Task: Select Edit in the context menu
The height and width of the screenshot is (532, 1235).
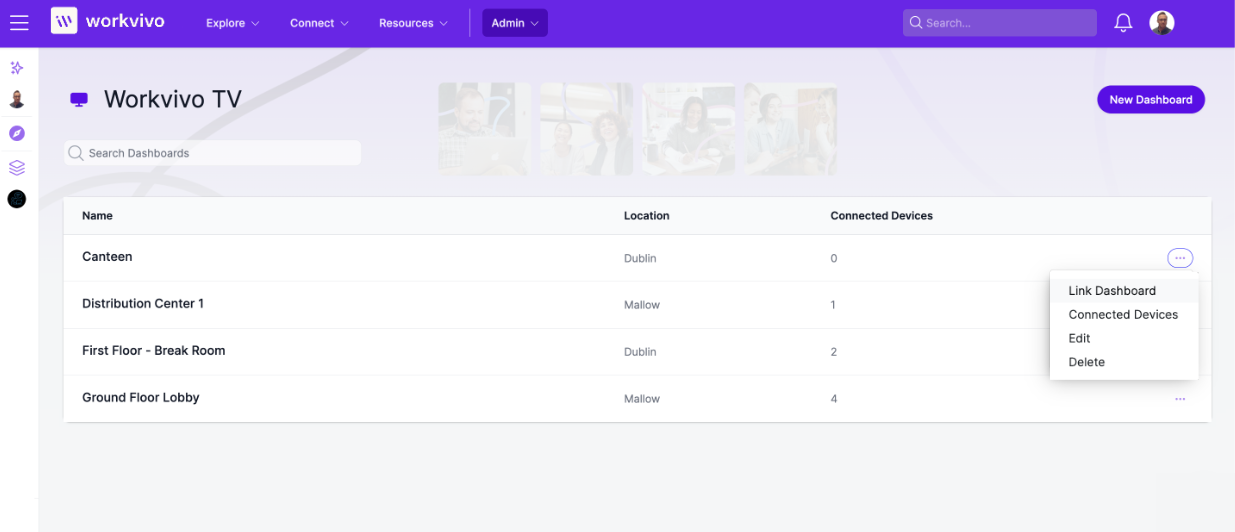Action: click(x=1124, y=339)
